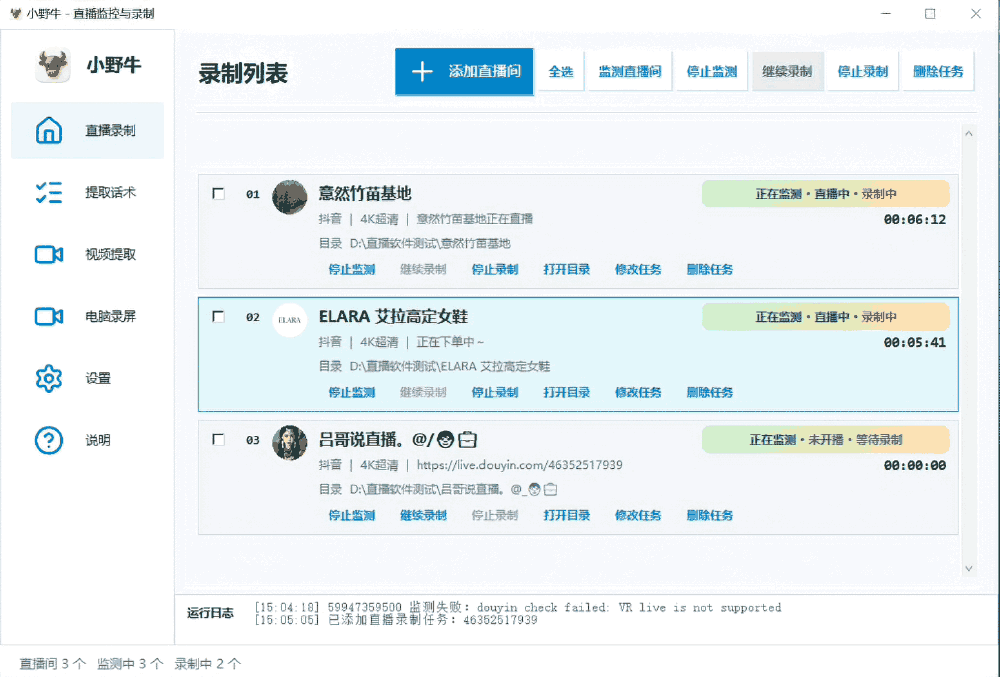This screenshot has height=677, width=1000.
Task: Click 修改任务 for 吕哥说直播
Action: point(638,516)
